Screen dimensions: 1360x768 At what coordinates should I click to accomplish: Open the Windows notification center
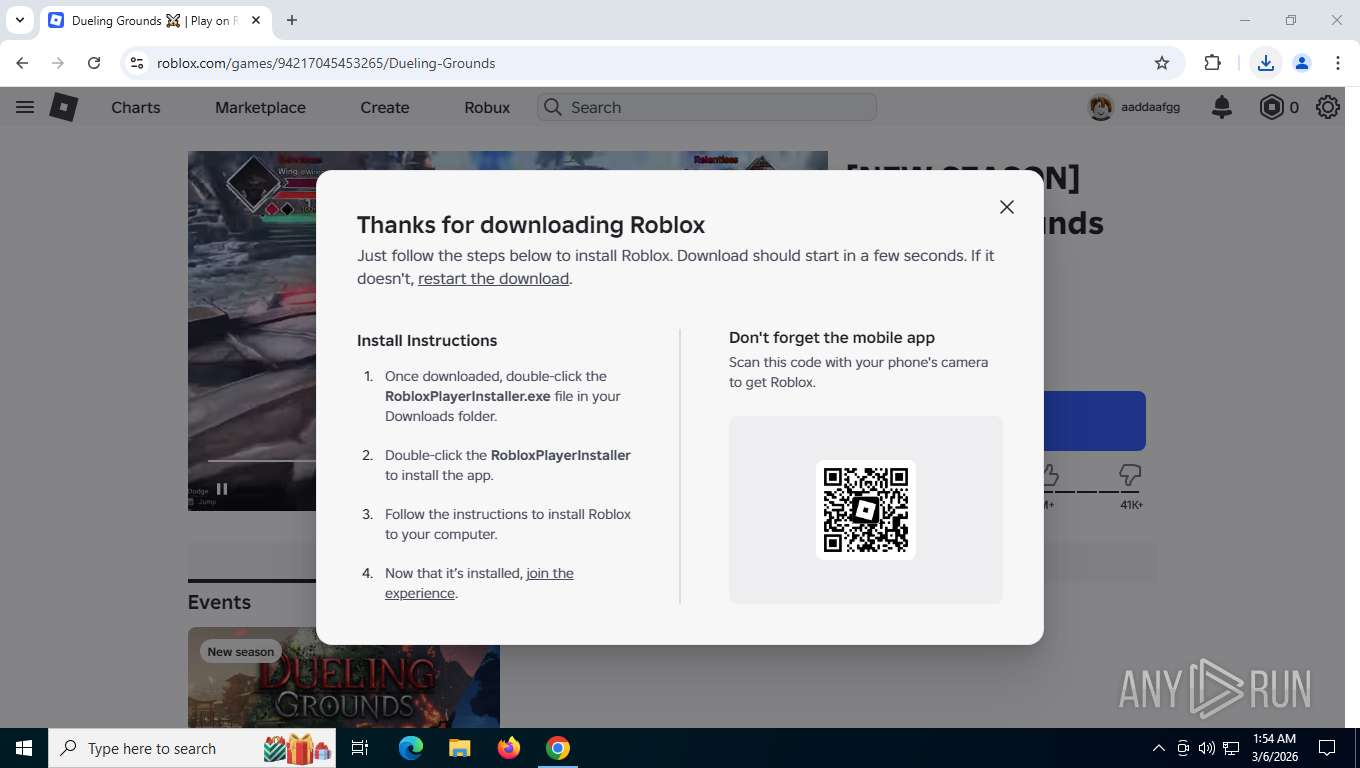[1327, 748]
